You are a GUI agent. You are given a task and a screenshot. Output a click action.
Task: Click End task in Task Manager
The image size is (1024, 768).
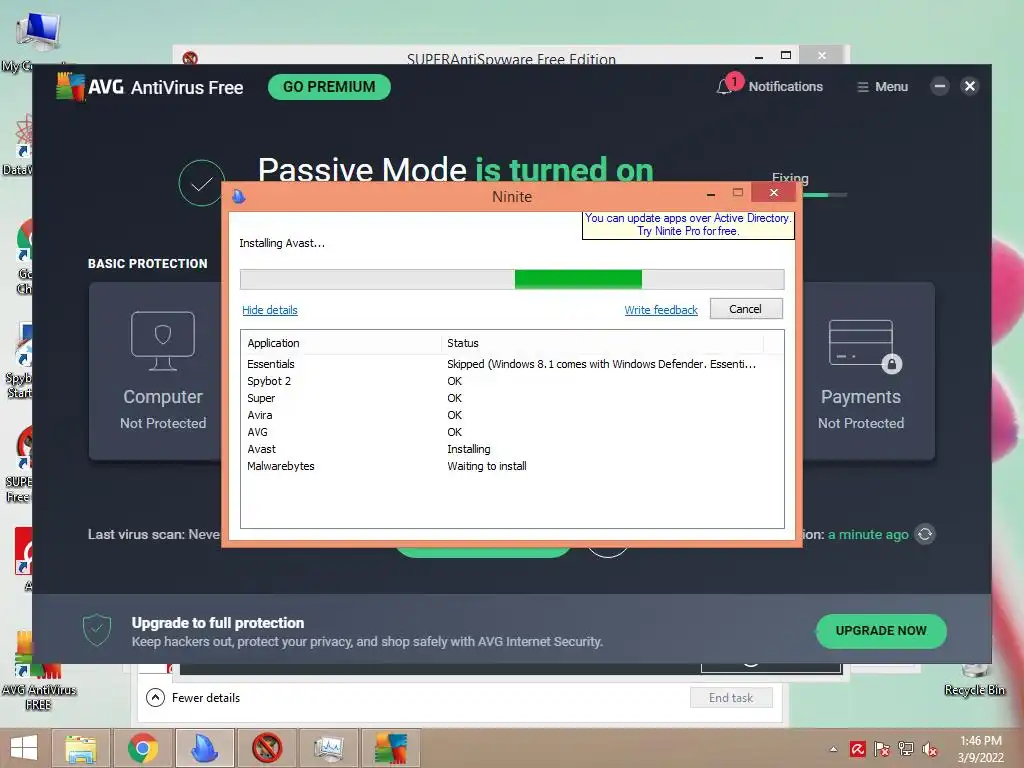[x=731, y=697]
